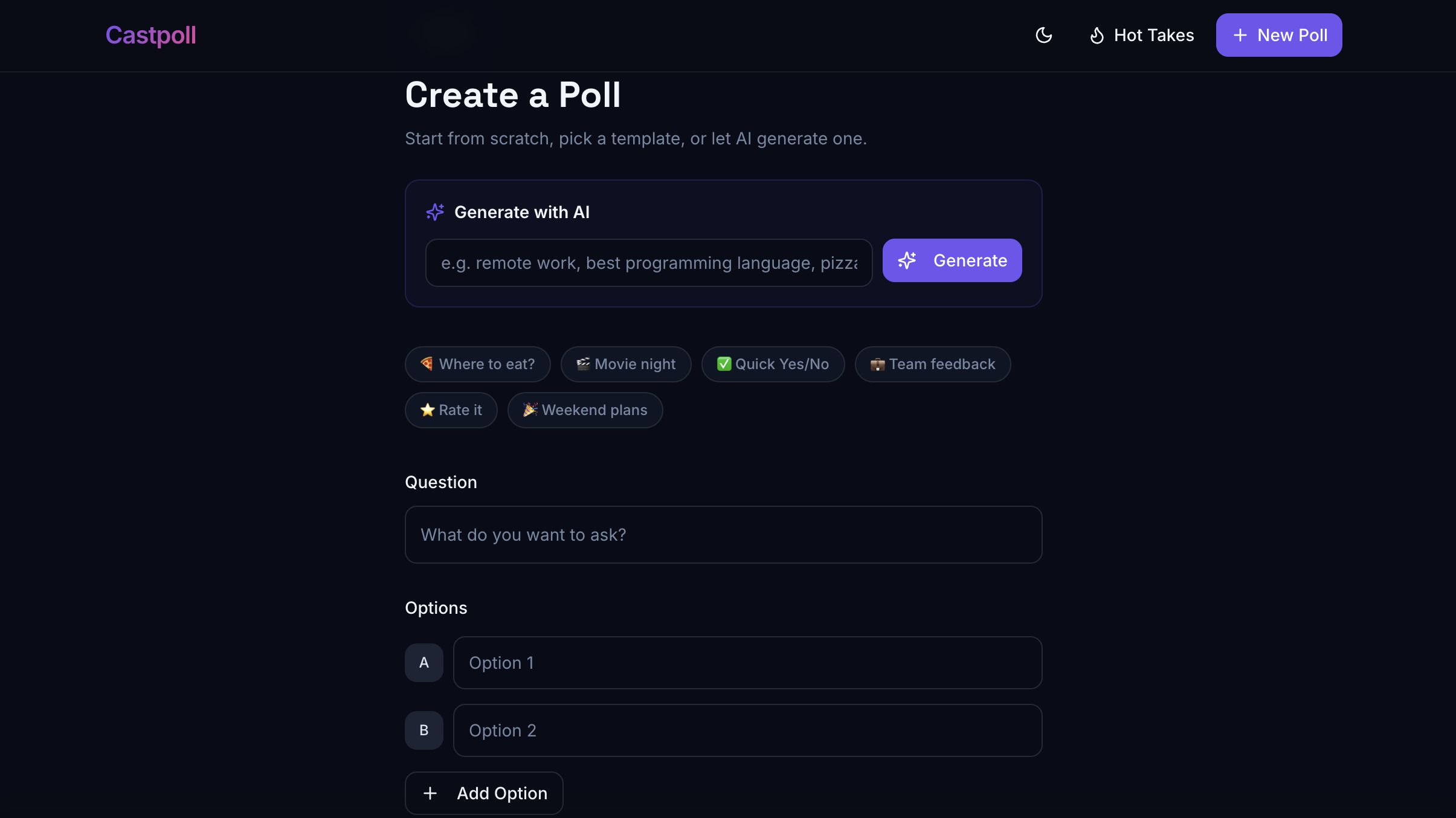The width and height of the screenshot is (1456, 818).
Task: Click the pizza icon on the Where to eat chip
Action: (426, 364)
